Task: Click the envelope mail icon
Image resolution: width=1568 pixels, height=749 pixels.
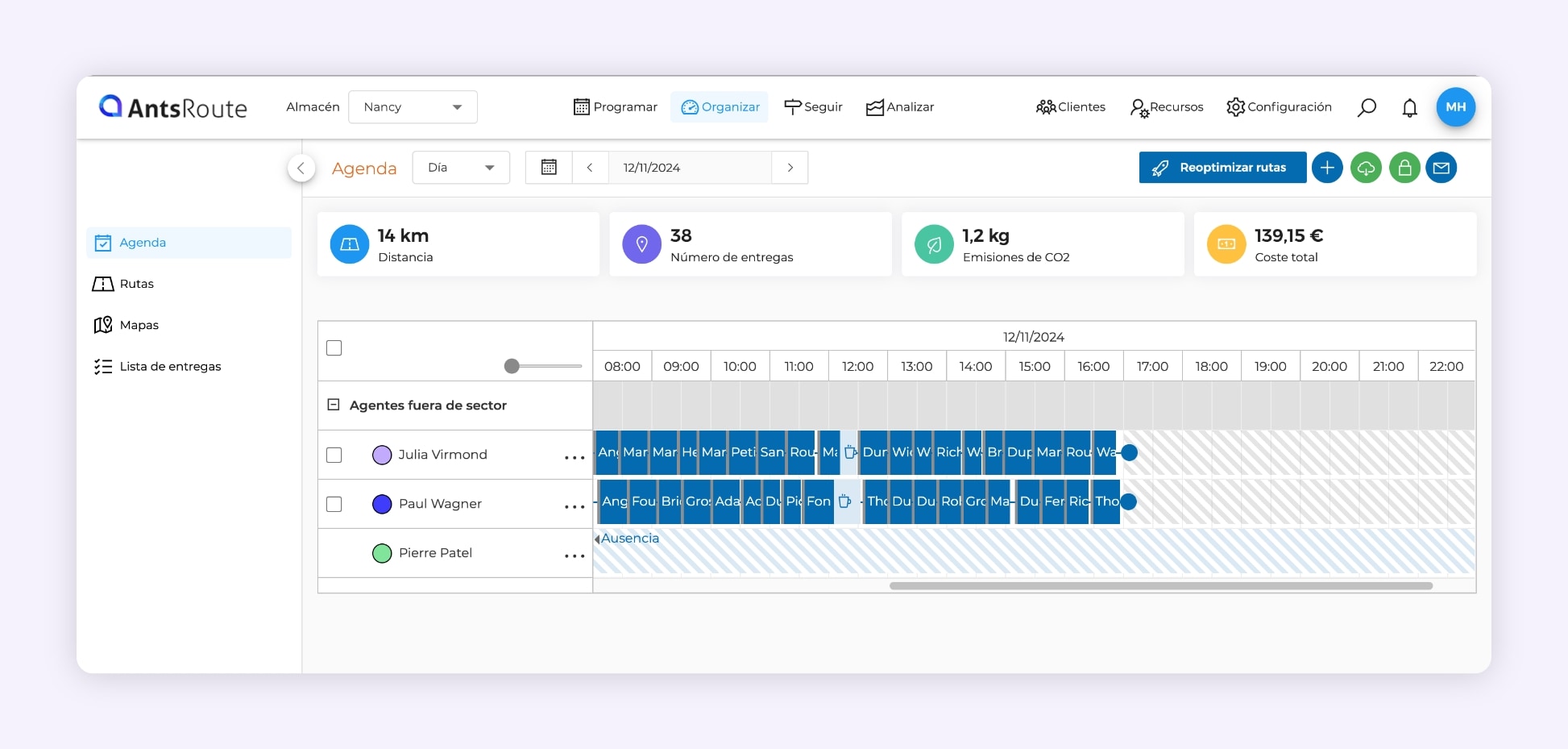Action: 1441,168
